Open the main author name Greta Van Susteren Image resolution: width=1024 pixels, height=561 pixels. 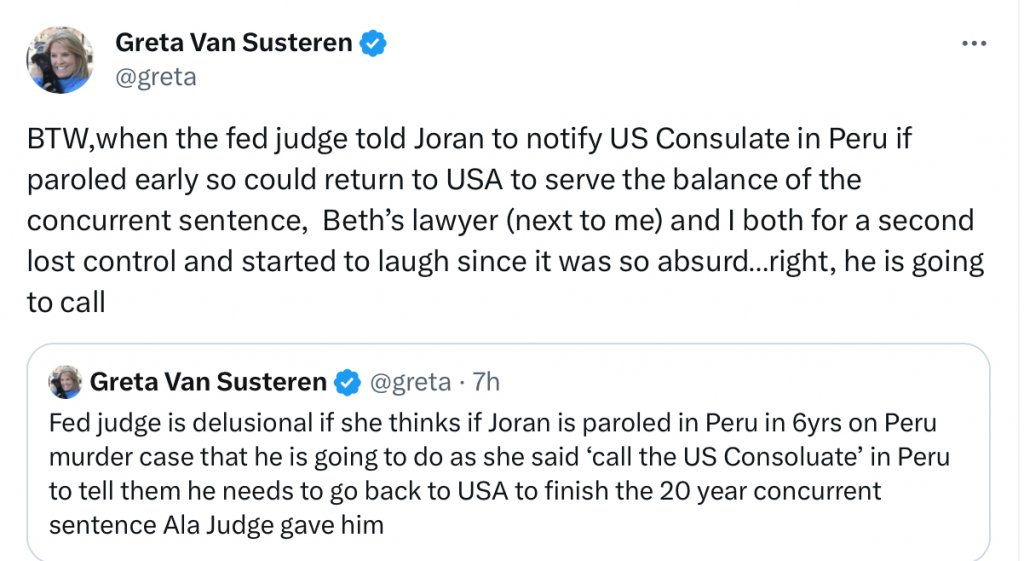pos(234,43)
